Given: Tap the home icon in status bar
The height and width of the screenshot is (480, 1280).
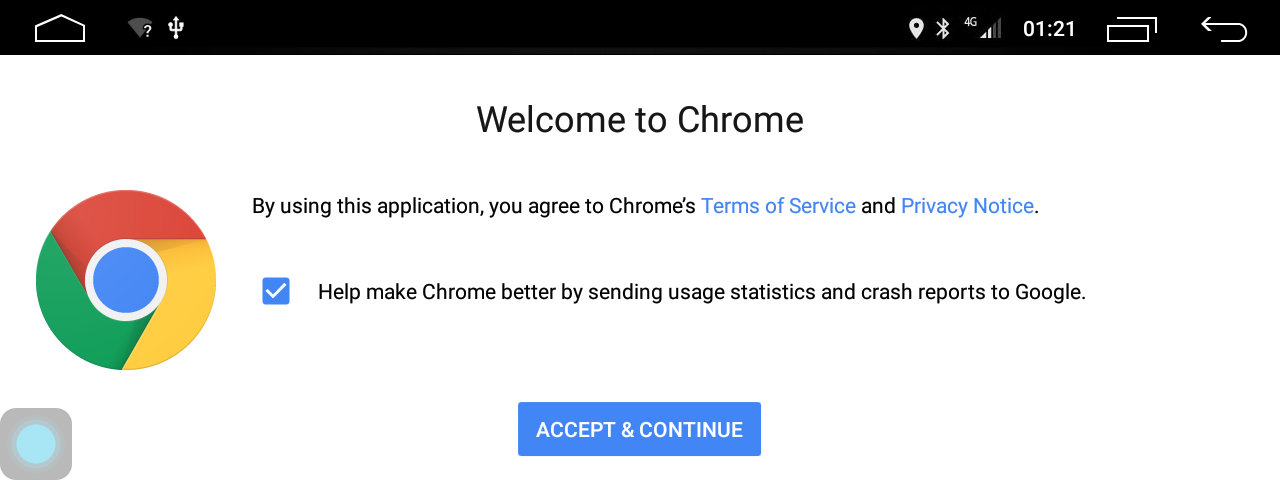Looking at the screenshot, I should point(60,29).
